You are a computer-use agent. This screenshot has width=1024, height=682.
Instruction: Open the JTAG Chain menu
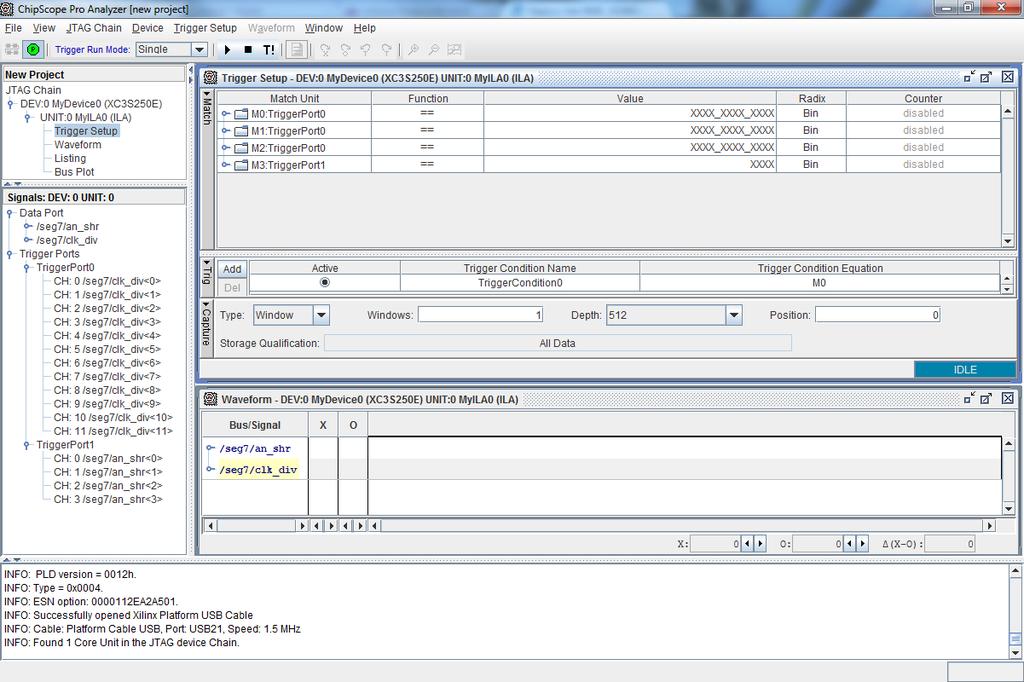tap(93, 28)
